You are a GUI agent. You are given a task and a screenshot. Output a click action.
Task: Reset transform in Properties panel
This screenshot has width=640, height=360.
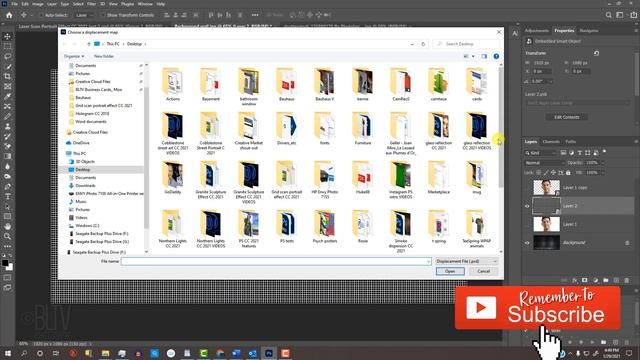point(596,53)
